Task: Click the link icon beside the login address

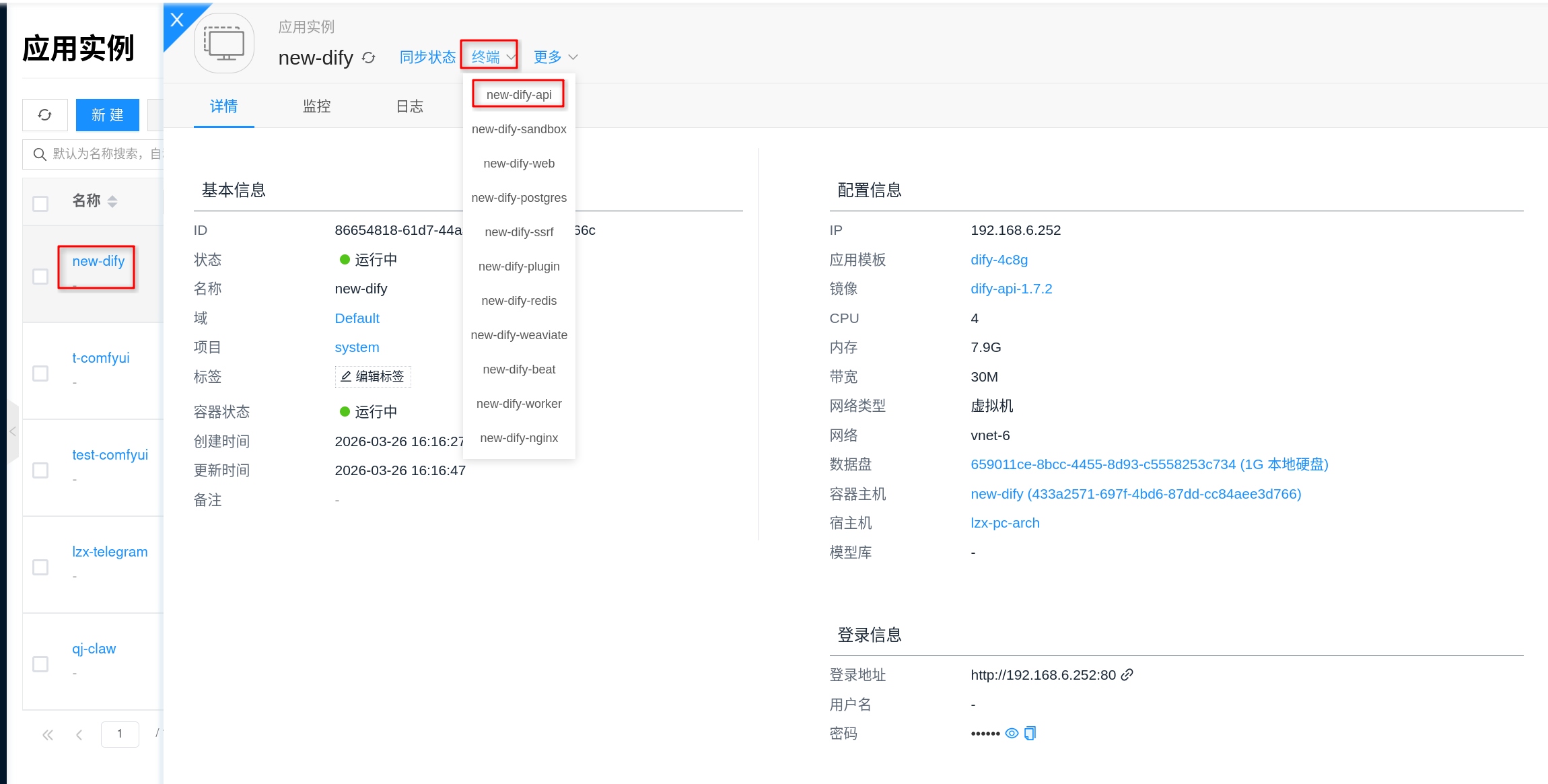Action: (x=1127, y=675)
